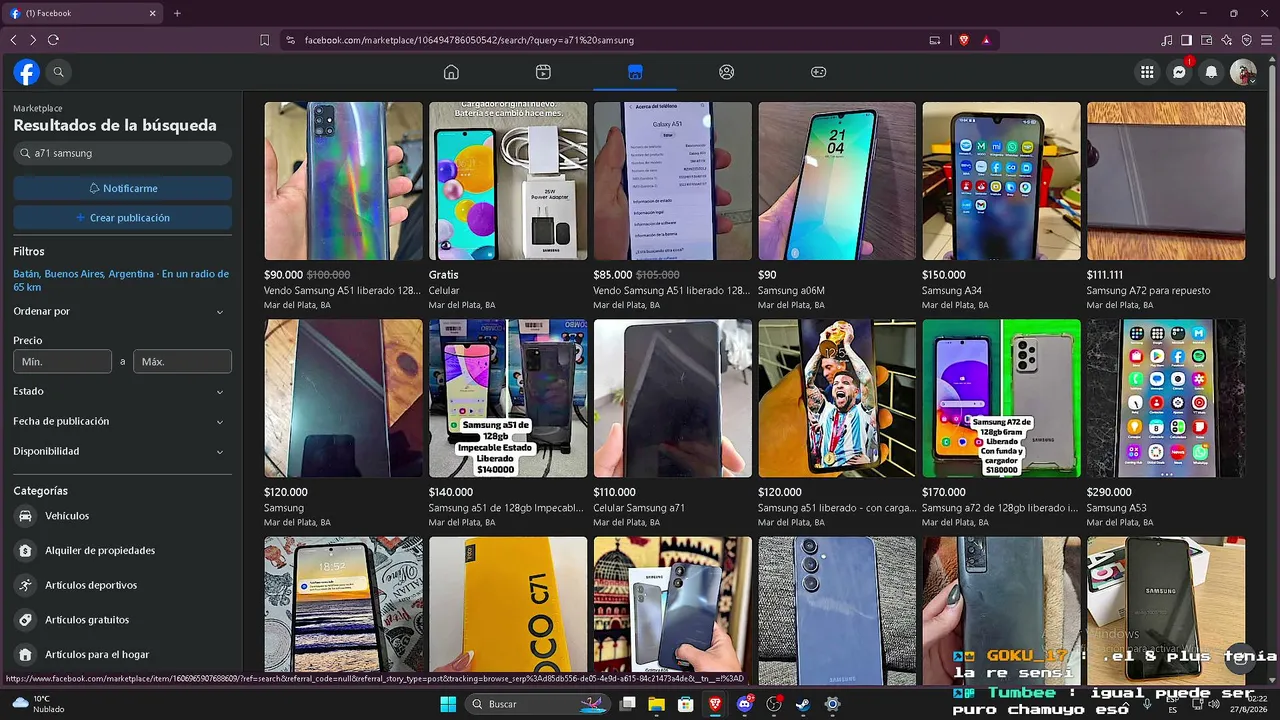
Task: Click the Crear publicación button
Action: point(122,217)
